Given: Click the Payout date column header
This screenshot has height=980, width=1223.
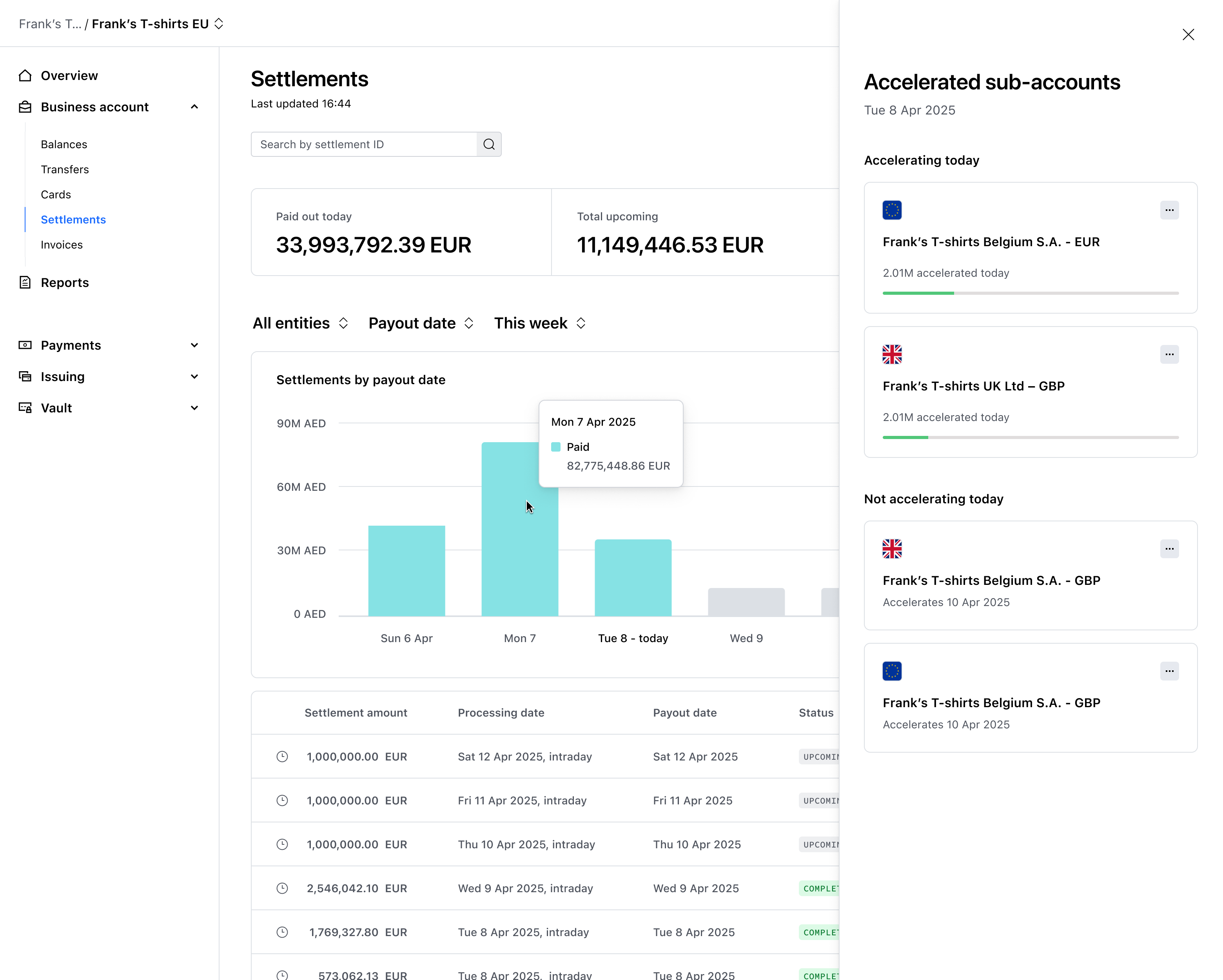Looking at the screenshot, I should [x=685, y=713].
